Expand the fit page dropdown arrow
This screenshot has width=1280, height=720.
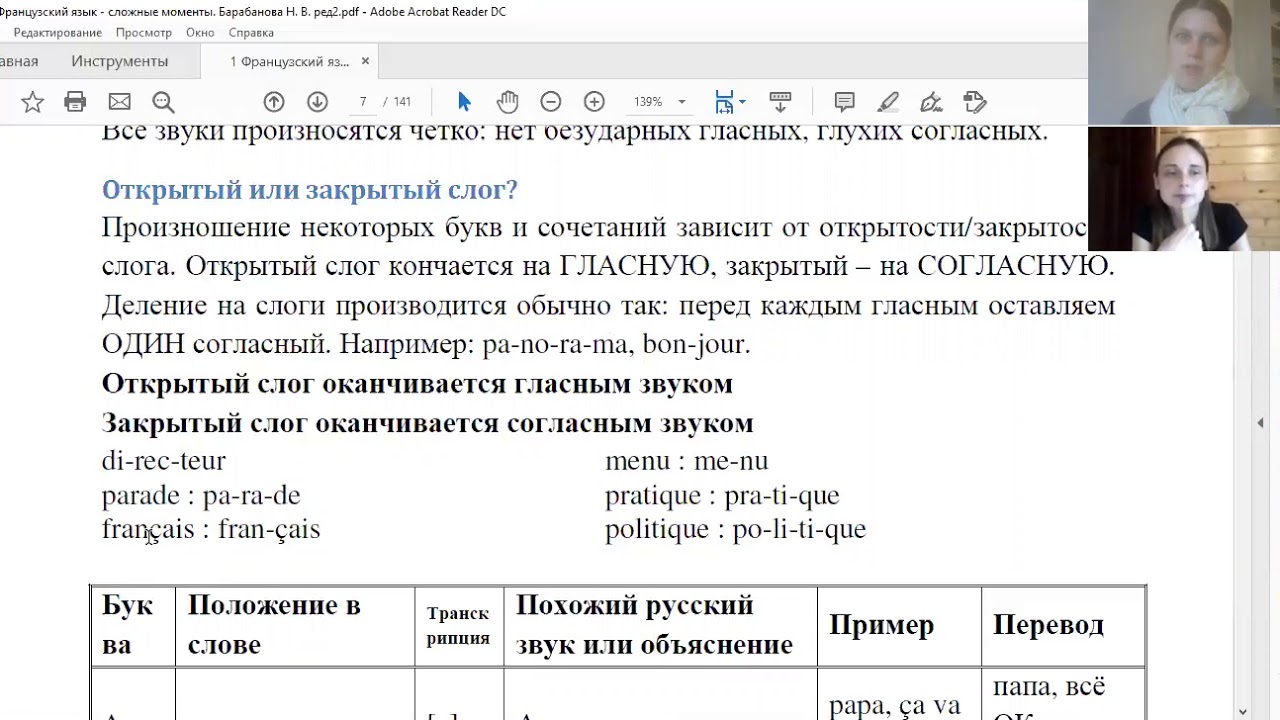click(742, 102)
